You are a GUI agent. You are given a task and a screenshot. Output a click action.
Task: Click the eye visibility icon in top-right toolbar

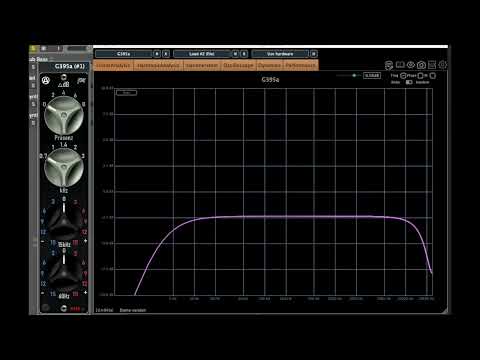tap(411, 65)
